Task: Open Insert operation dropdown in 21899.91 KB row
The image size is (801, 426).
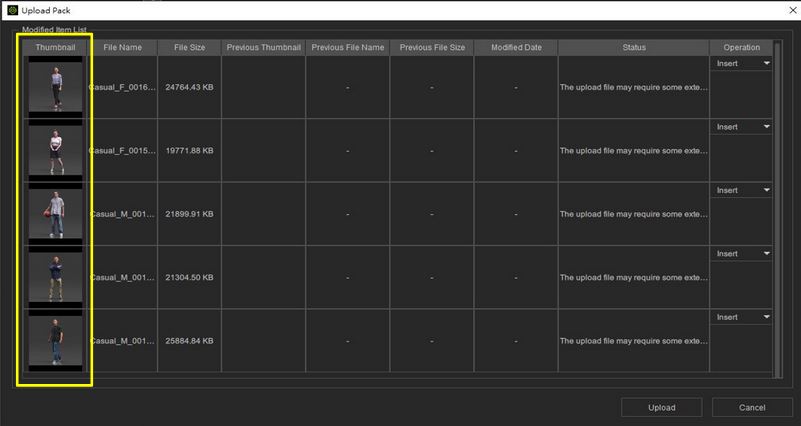Action: click(741, 190)
